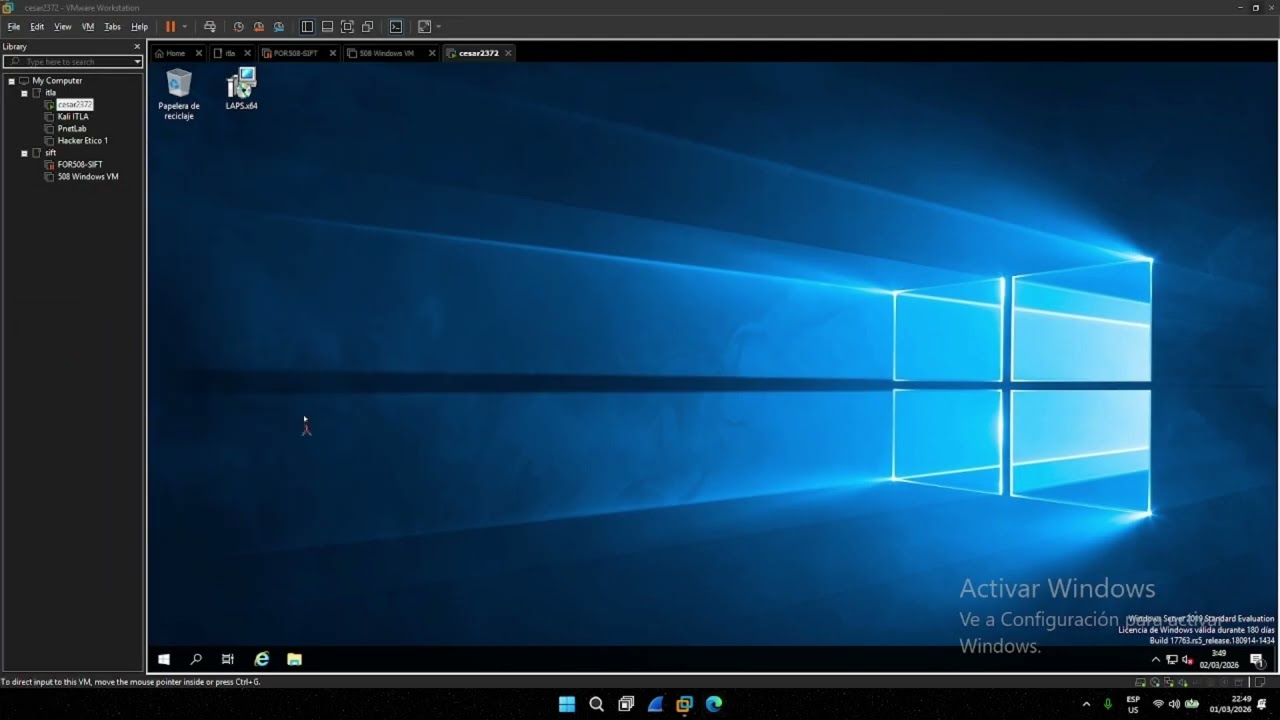Open Task View in the guest taskbar
Screen dimensions: 1280x720
[x=228, y=659]
